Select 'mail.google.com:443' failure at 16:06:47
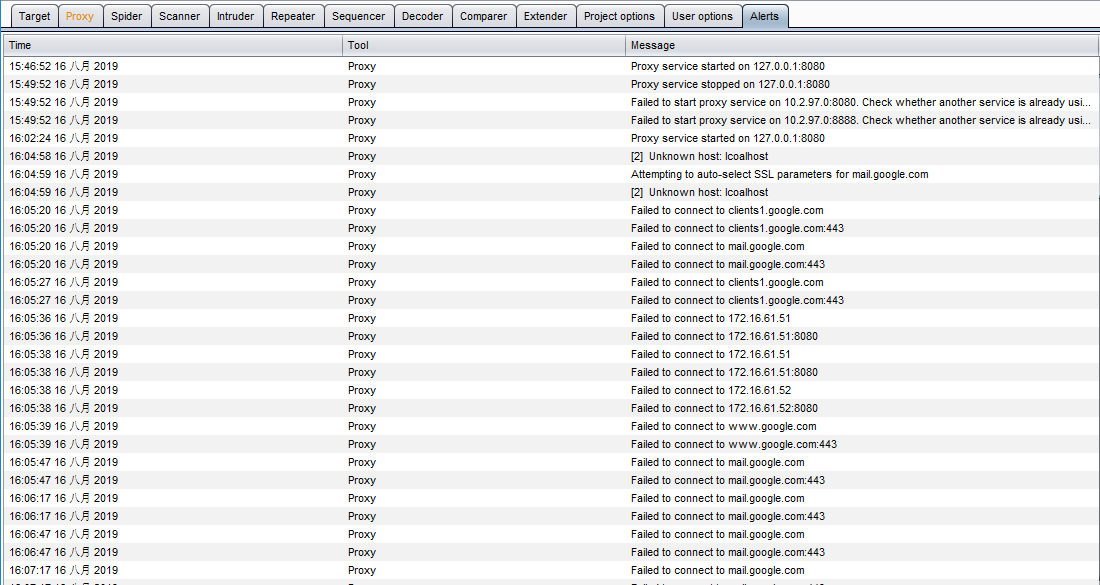The width and height of the screenshot is (1100, 585). coord(727,553)
